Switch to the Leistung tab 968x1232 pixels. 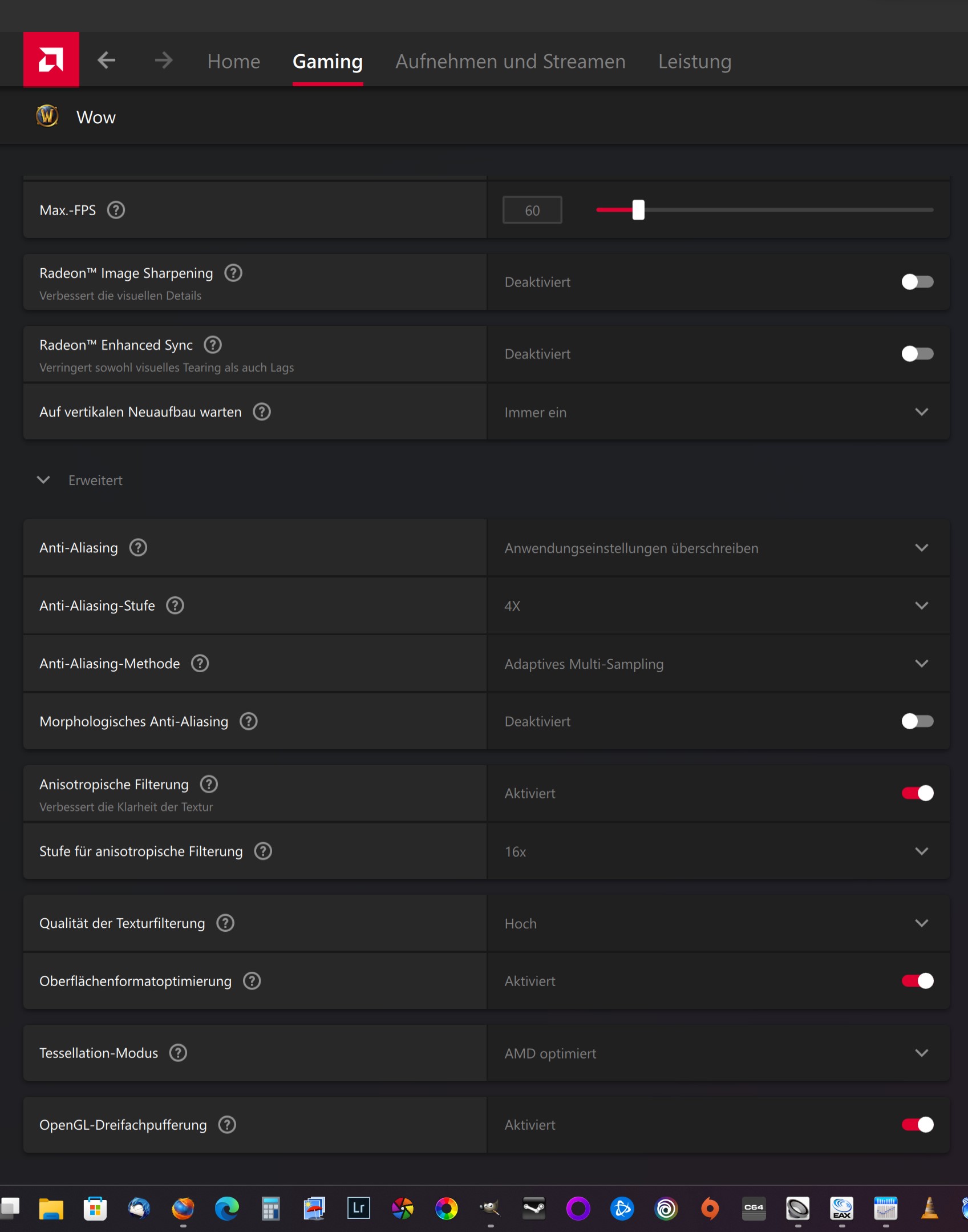pos(694,61)
